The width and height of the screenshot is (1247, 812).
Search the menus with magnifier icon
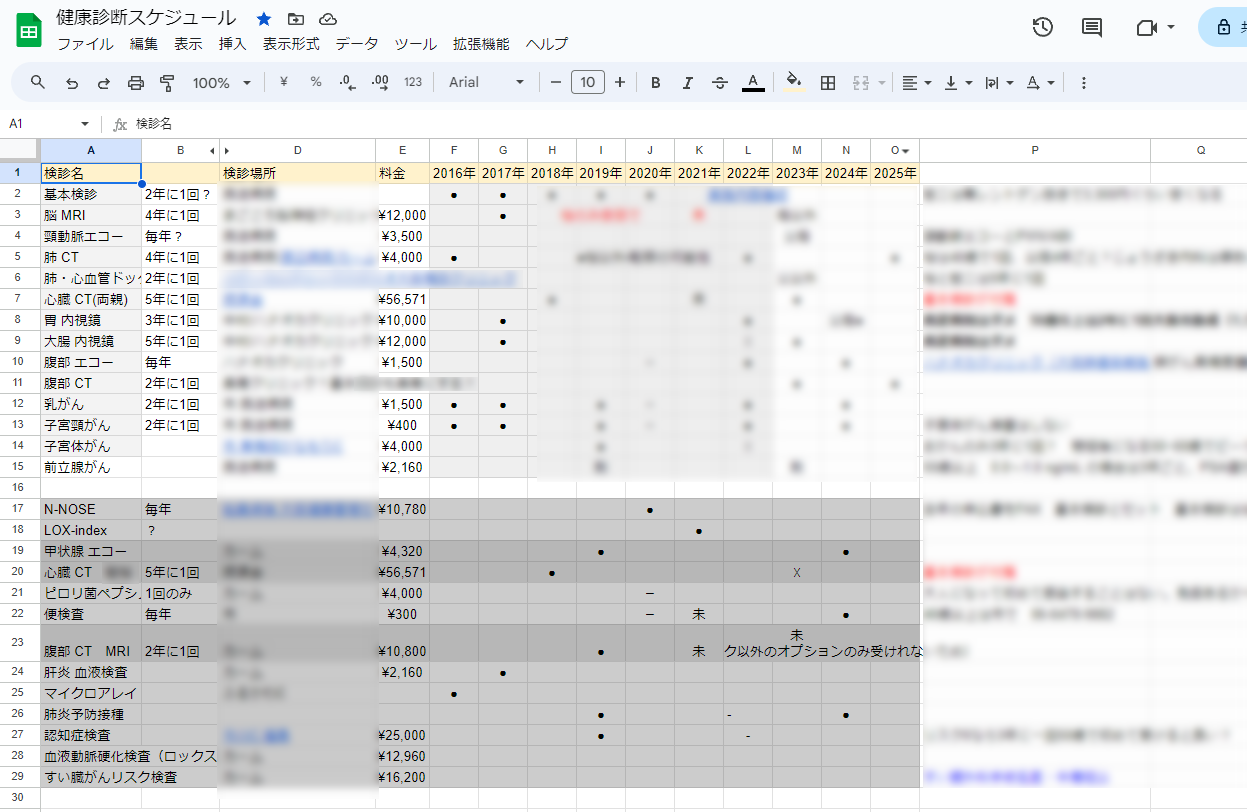coord(38,83)
